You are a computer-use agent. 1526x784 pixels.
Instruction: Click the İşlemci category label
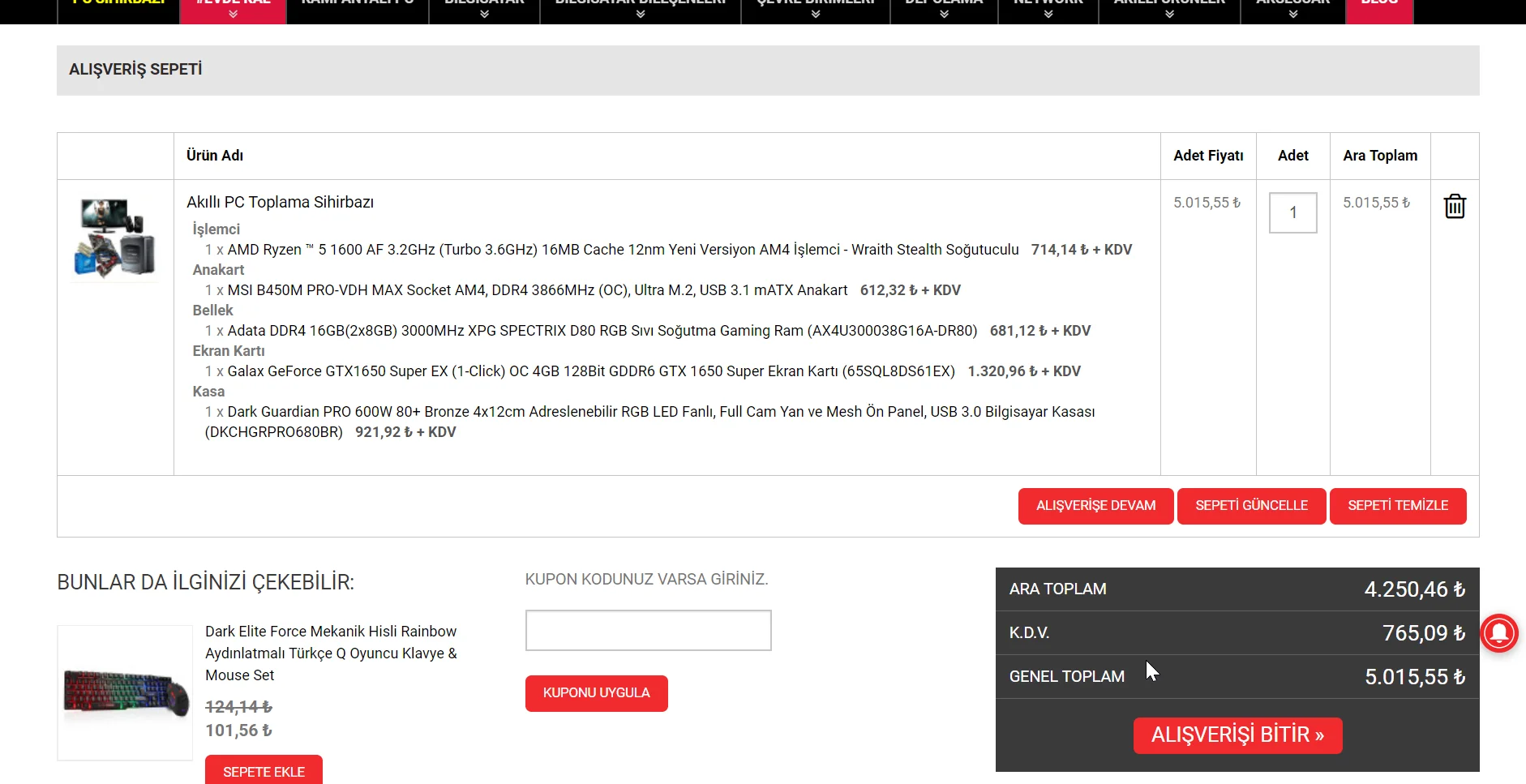coord(216,229)
